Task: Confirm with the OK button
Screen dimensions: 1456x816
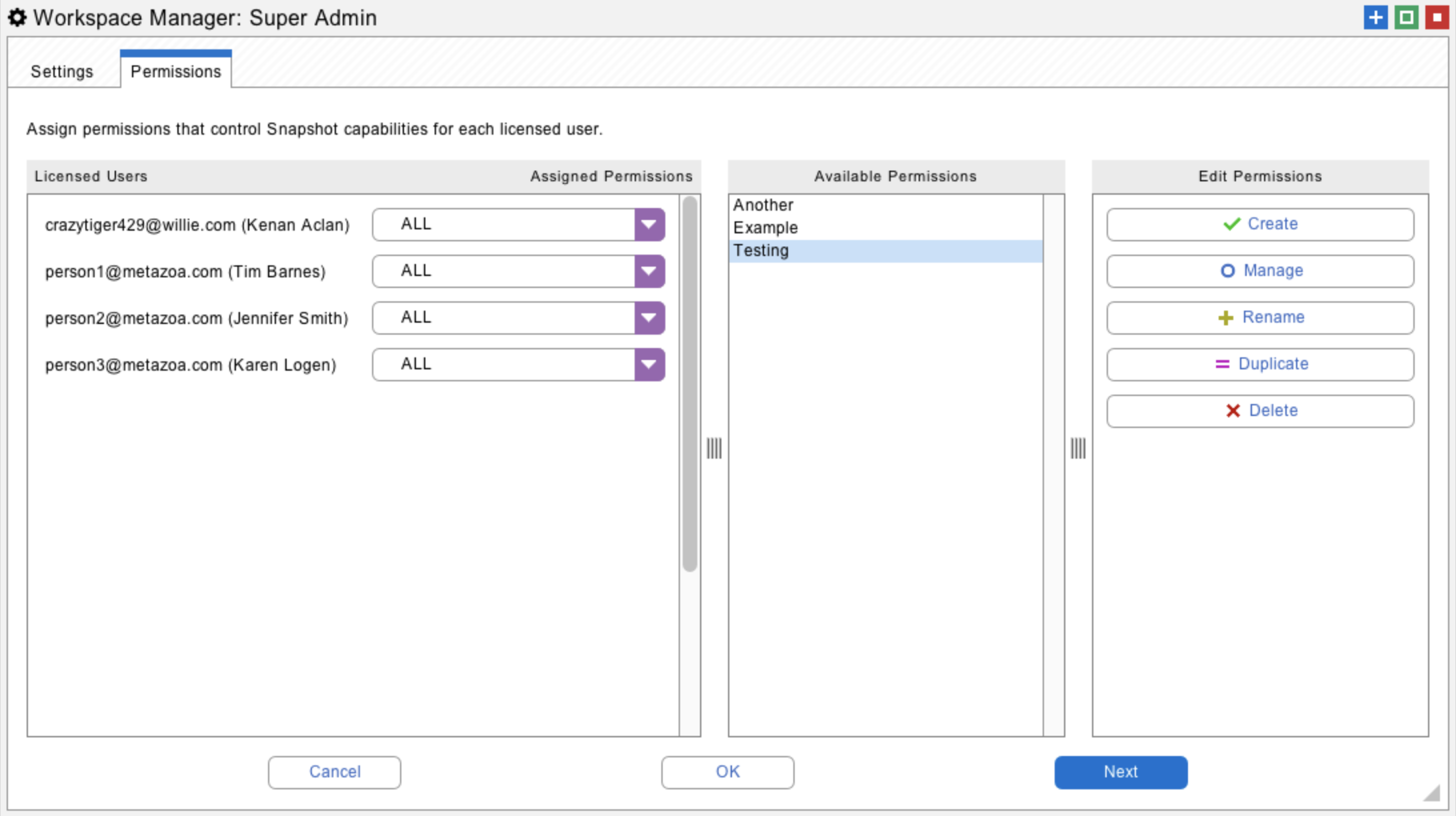Action: 727,772
